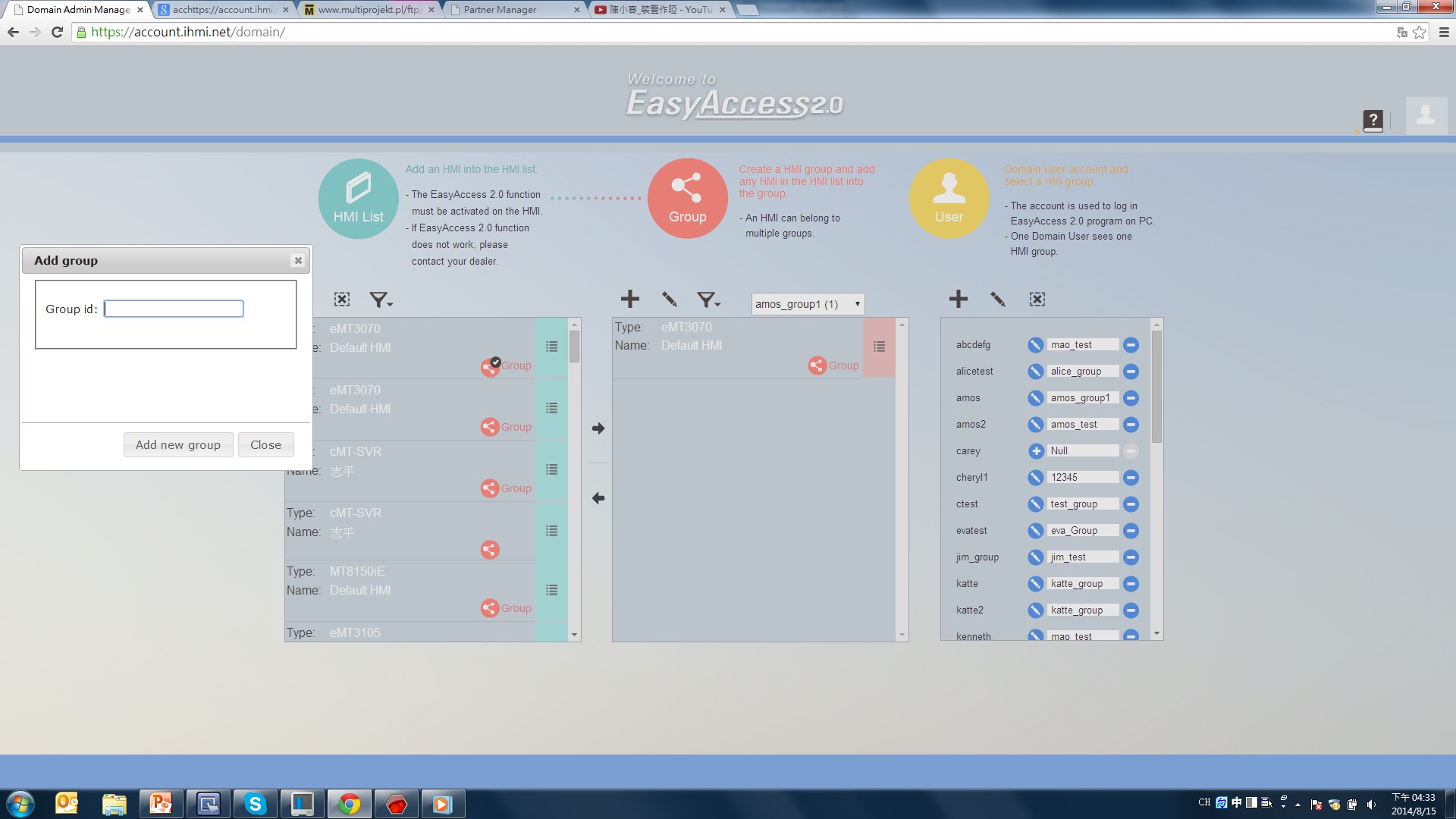The width and height of the screenshot is (1456, 819).
Task: Remove mao_test group from abcdefg
Action: tap(1131, 345)
